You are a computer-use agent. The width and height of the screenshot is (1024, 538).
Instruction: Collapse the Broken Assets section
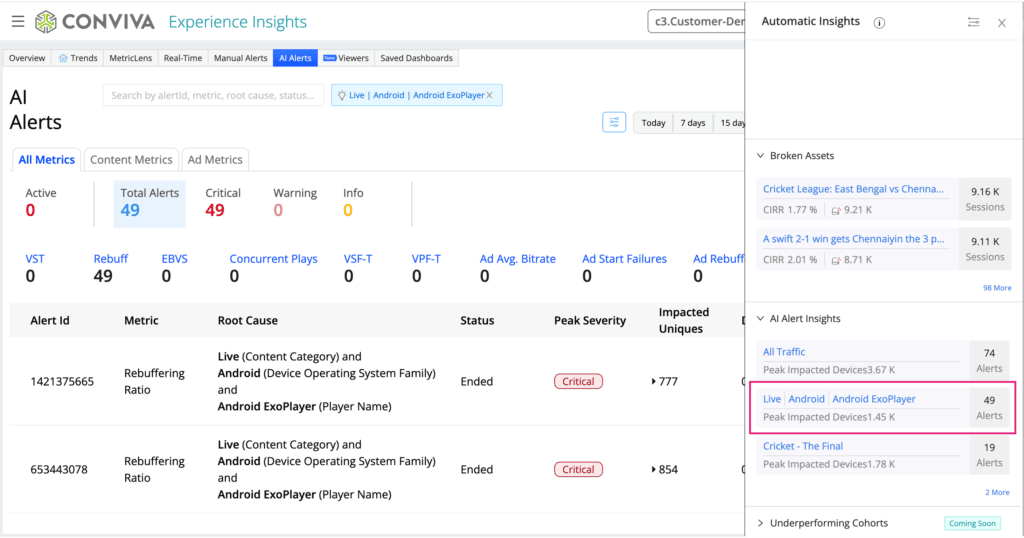pos(760,156)
